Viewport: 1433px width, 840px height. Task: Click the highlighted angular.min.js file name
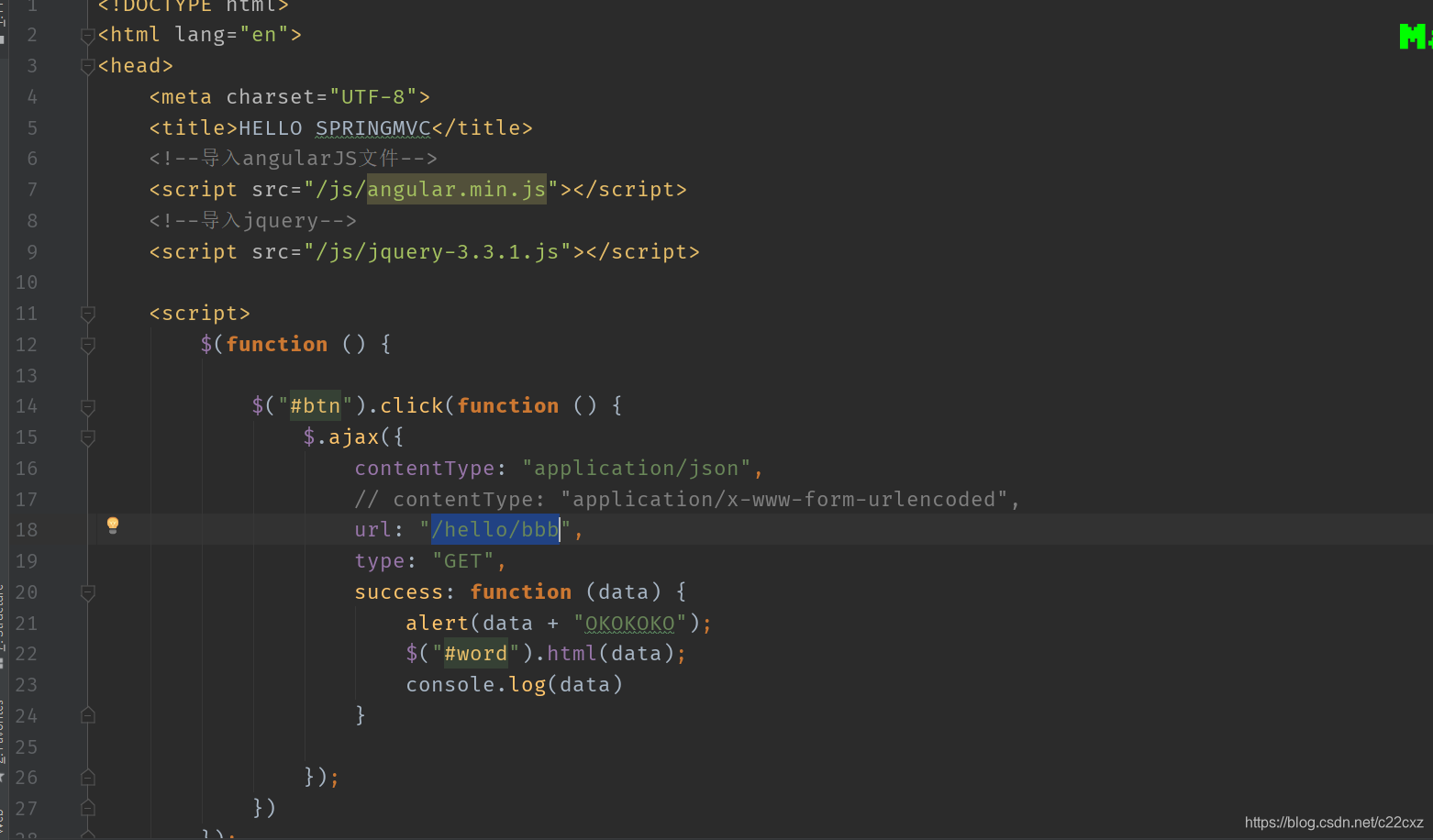(x=457, y=189)
